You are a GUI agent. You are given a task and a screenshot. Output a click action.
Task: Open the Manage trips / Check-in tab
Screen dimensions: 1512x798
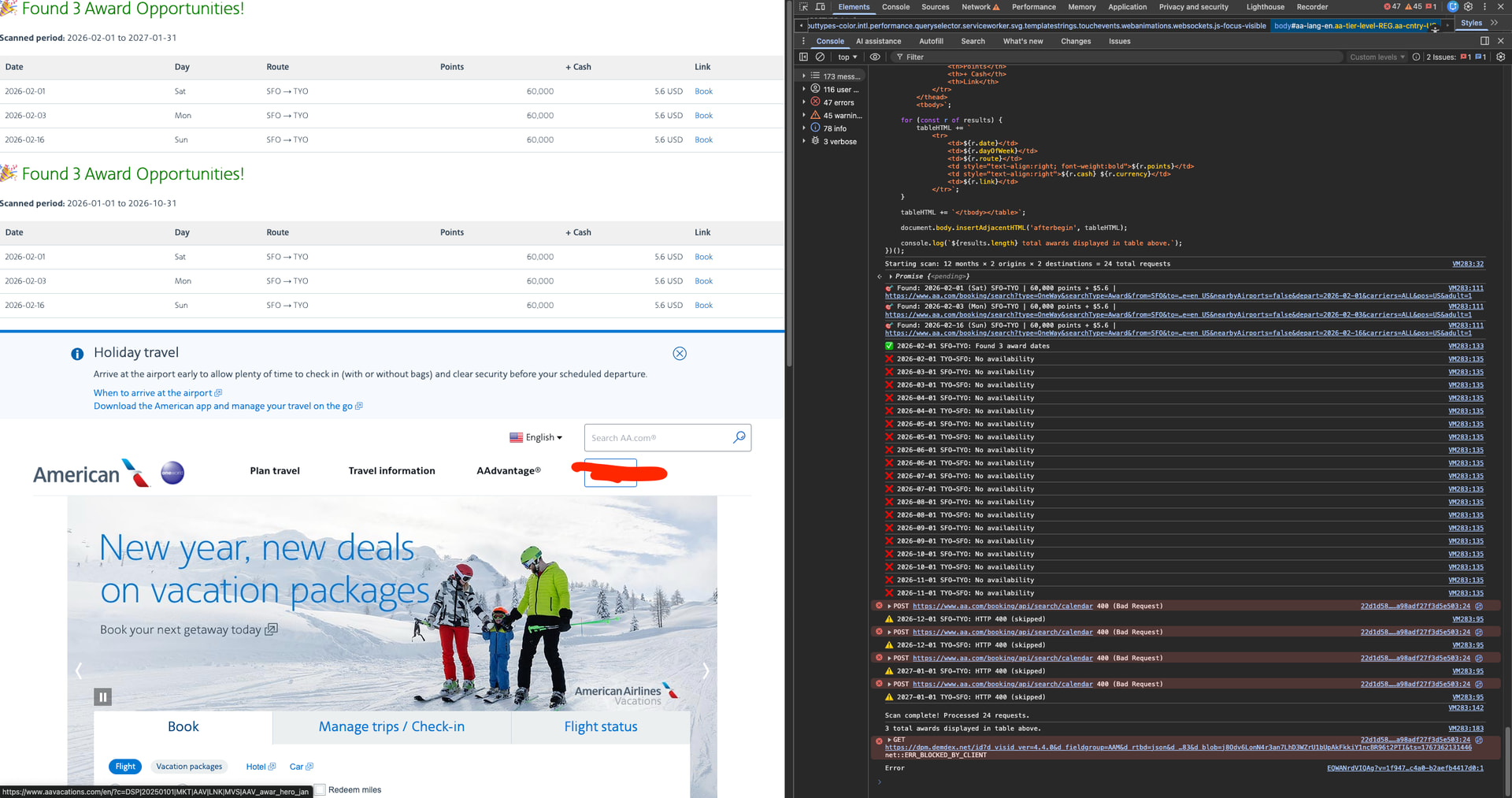391,727
